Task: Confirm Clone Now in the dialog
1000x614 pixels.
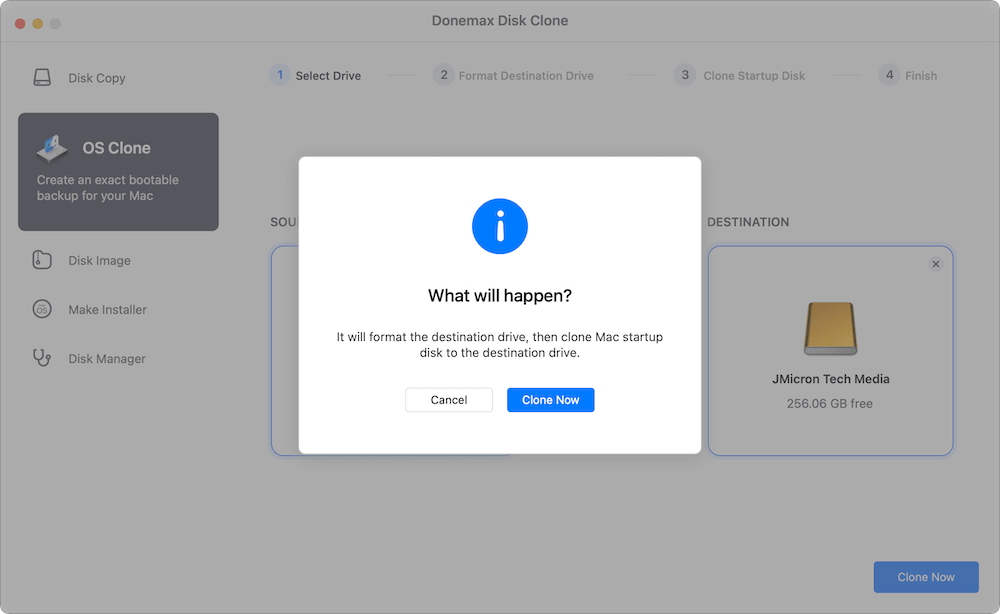Action: [550, 400]
